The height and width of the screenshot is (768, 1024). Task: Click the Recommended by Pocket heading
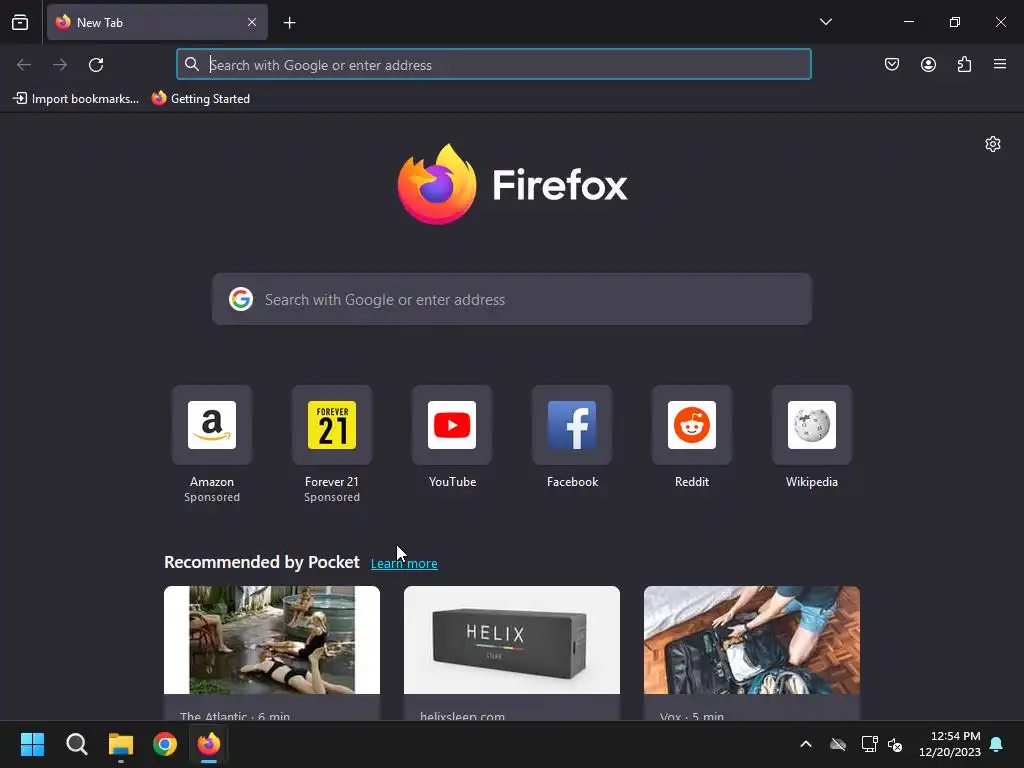tap(261, 562)
